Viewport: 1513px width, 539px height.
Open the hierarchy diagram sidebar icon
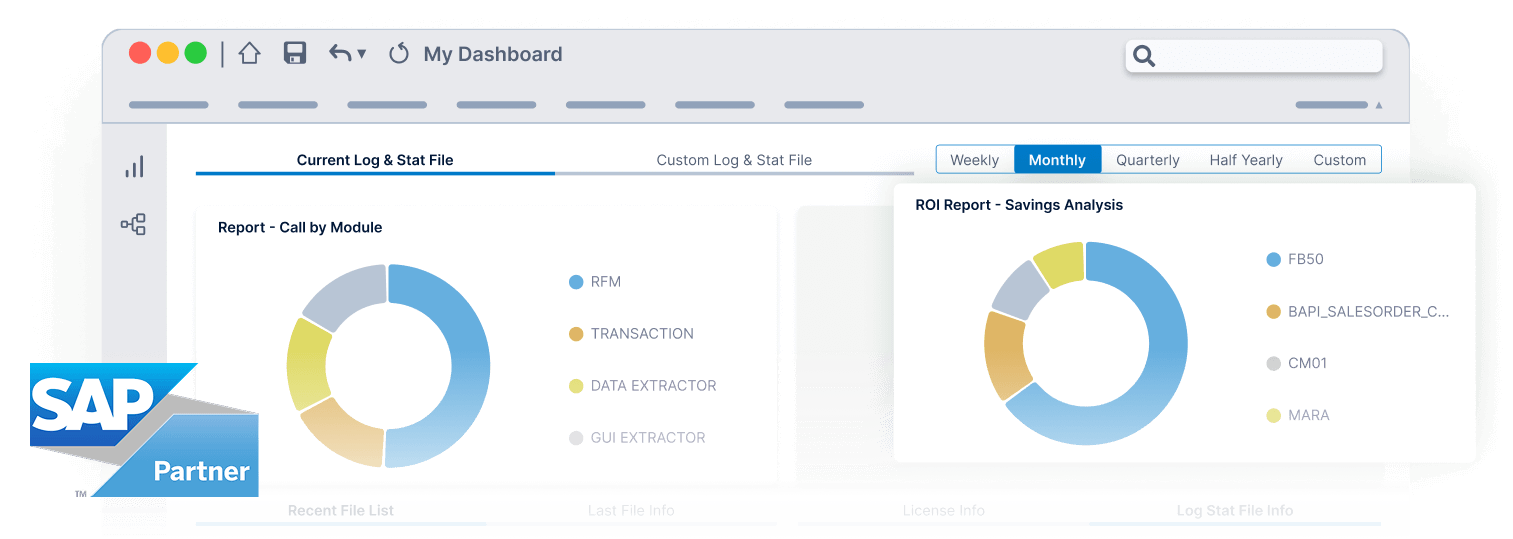134,224
